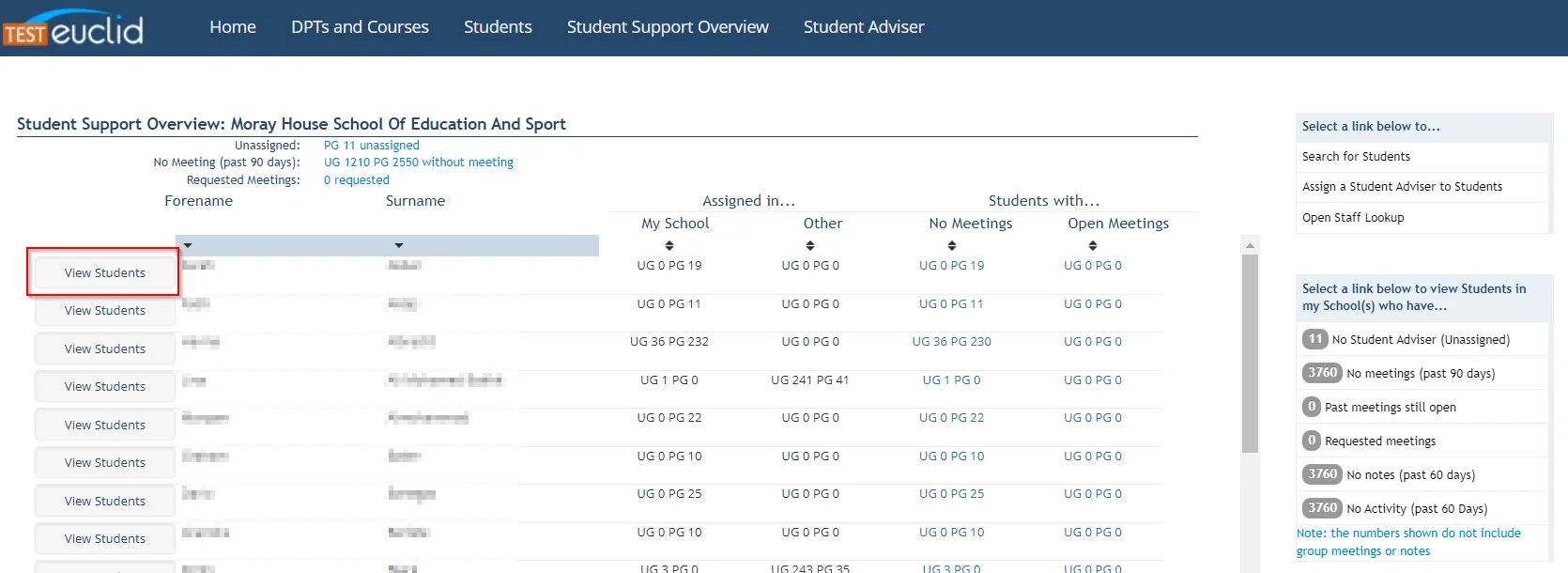Click View Students for the UG 0 PG 25 row
Screen dimensions: 1568x573
[105, 501]
